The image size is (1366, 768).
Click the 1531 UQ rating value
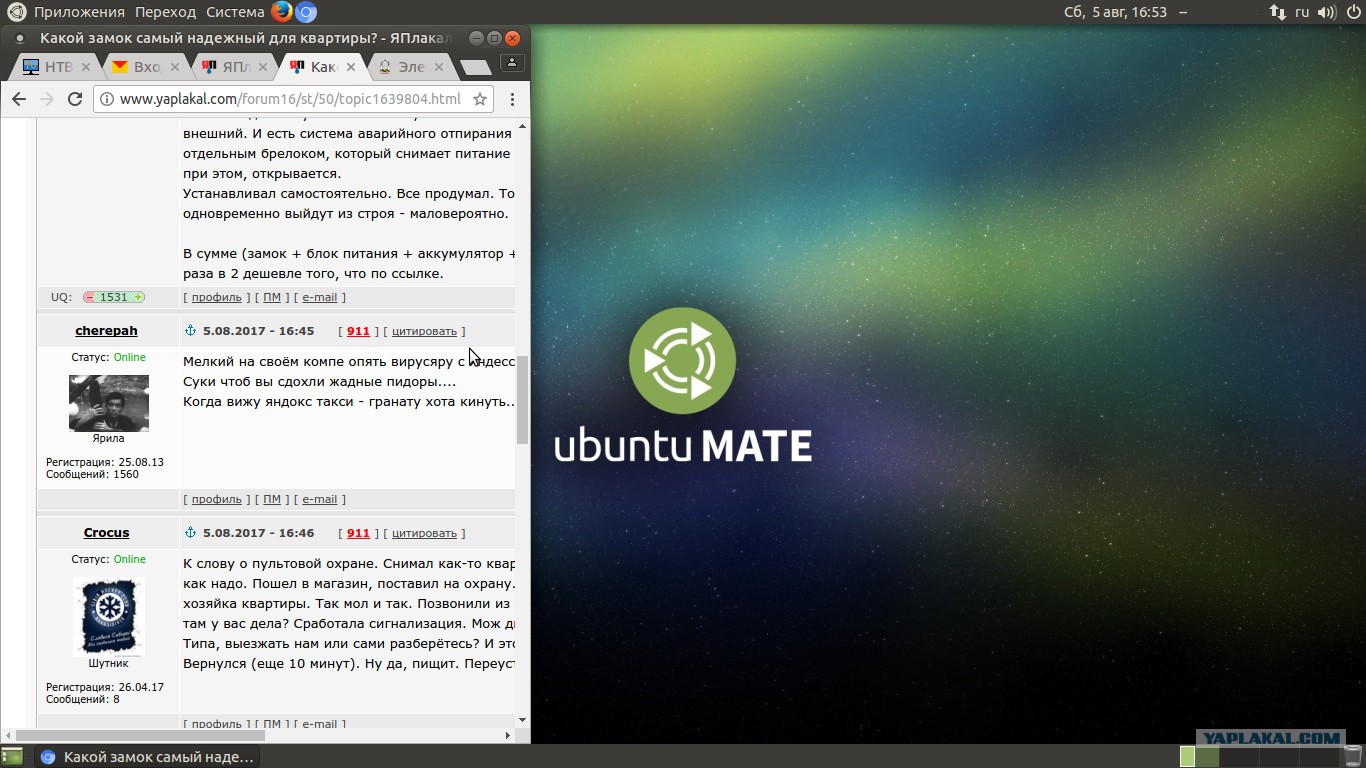pyautogui.click(x=114, y=297)
